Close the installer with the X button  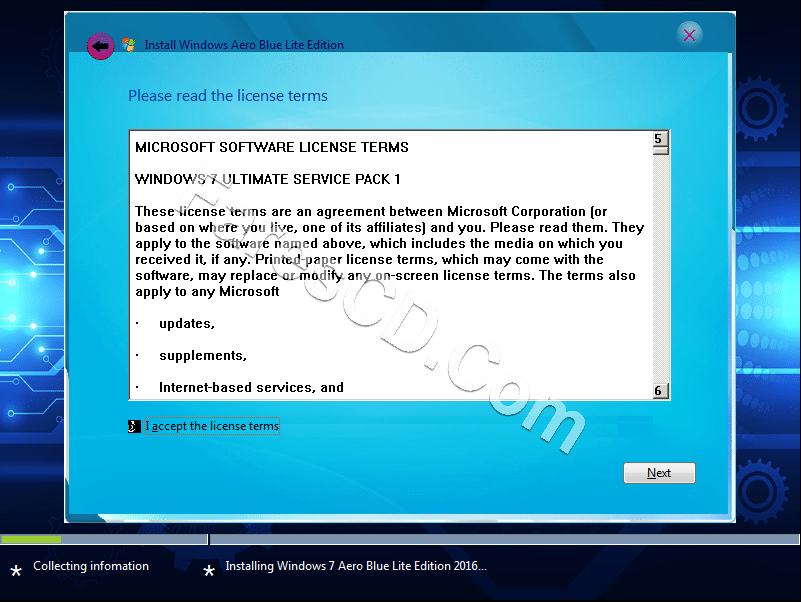click(689, 35)
